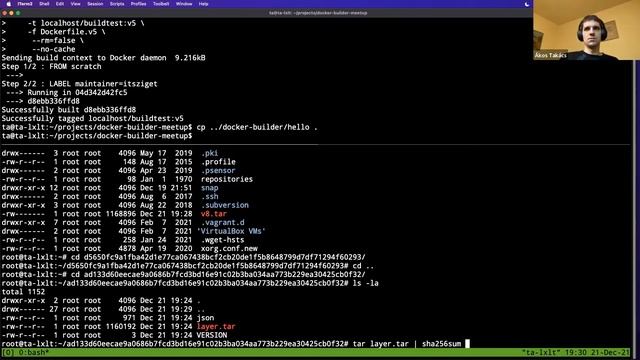Open the View menu
Viewport: 640px width, 360px height.
pos(76,4)
